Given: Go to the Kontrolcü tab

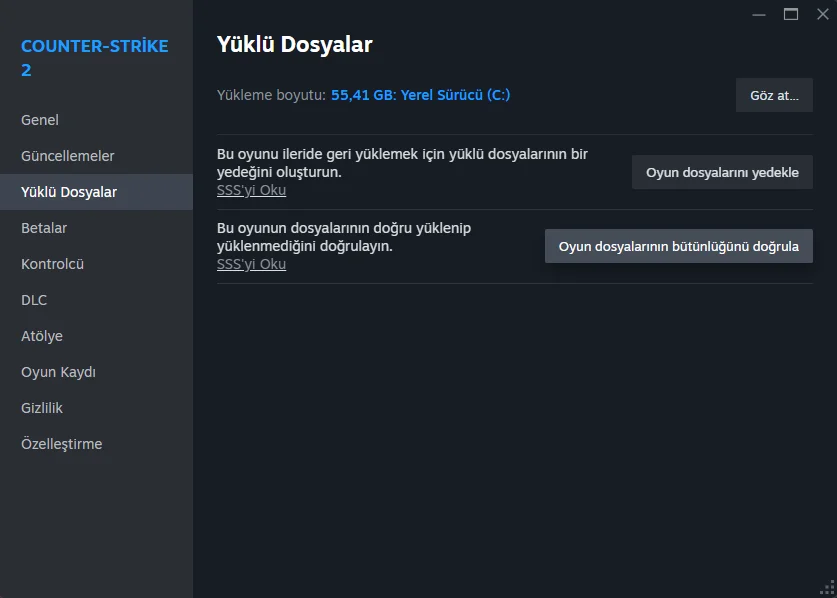Looking at the screenshot, I should pos(96,264).
